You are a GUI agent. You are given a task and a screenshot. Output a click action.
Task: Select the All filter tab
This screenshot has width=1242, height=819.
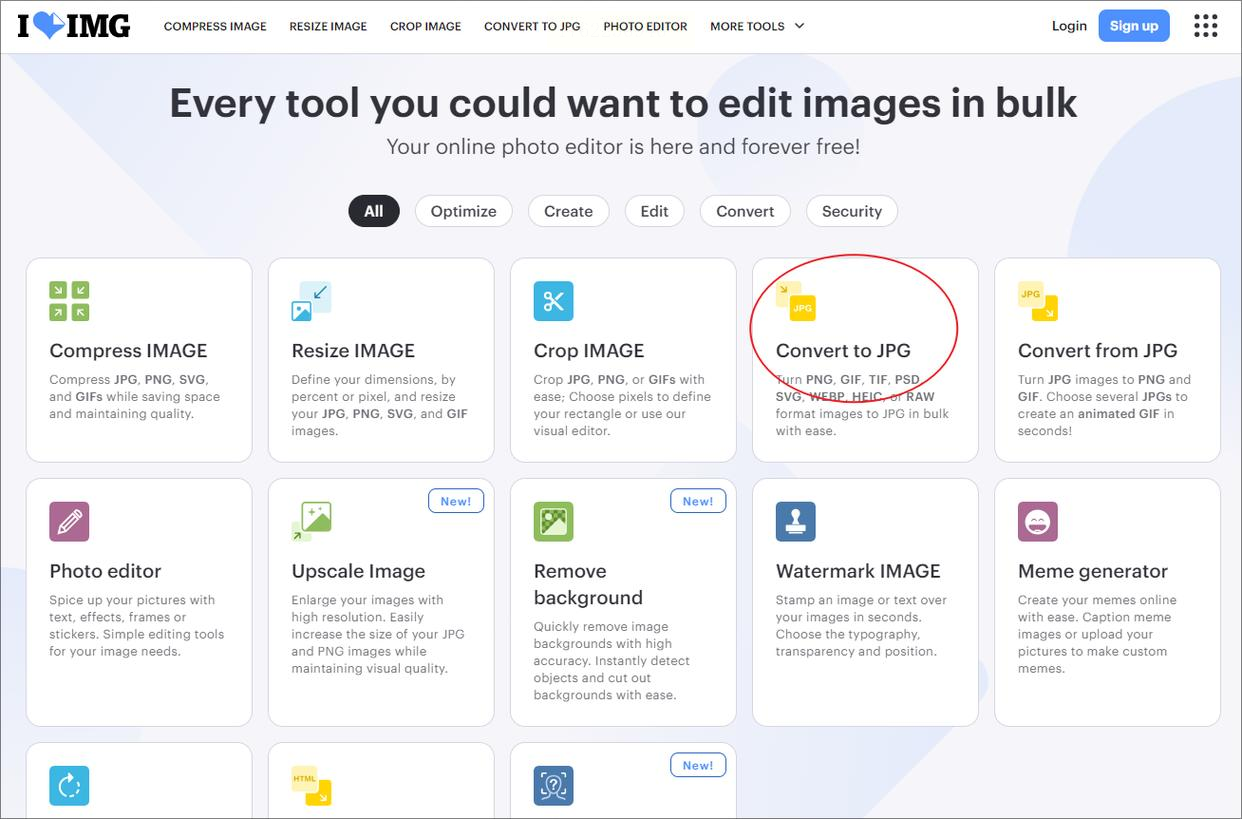pyautogui.click(x=373, y=211)
